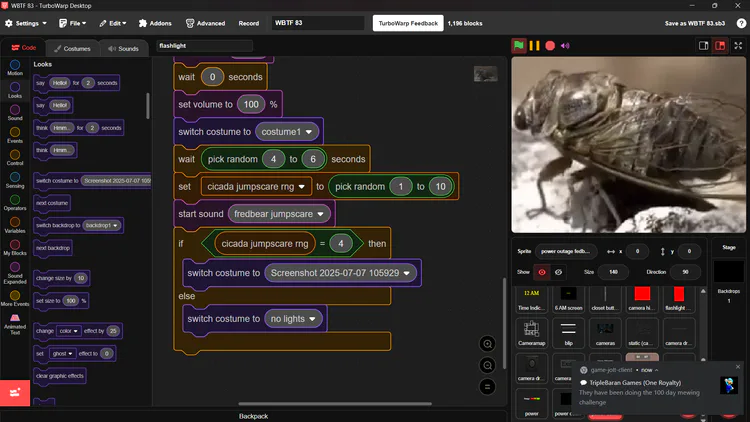Select the flashlight sprite thumbnail
Image resolution: width=750 pixels, height=422 pixels.
[679, 299]
